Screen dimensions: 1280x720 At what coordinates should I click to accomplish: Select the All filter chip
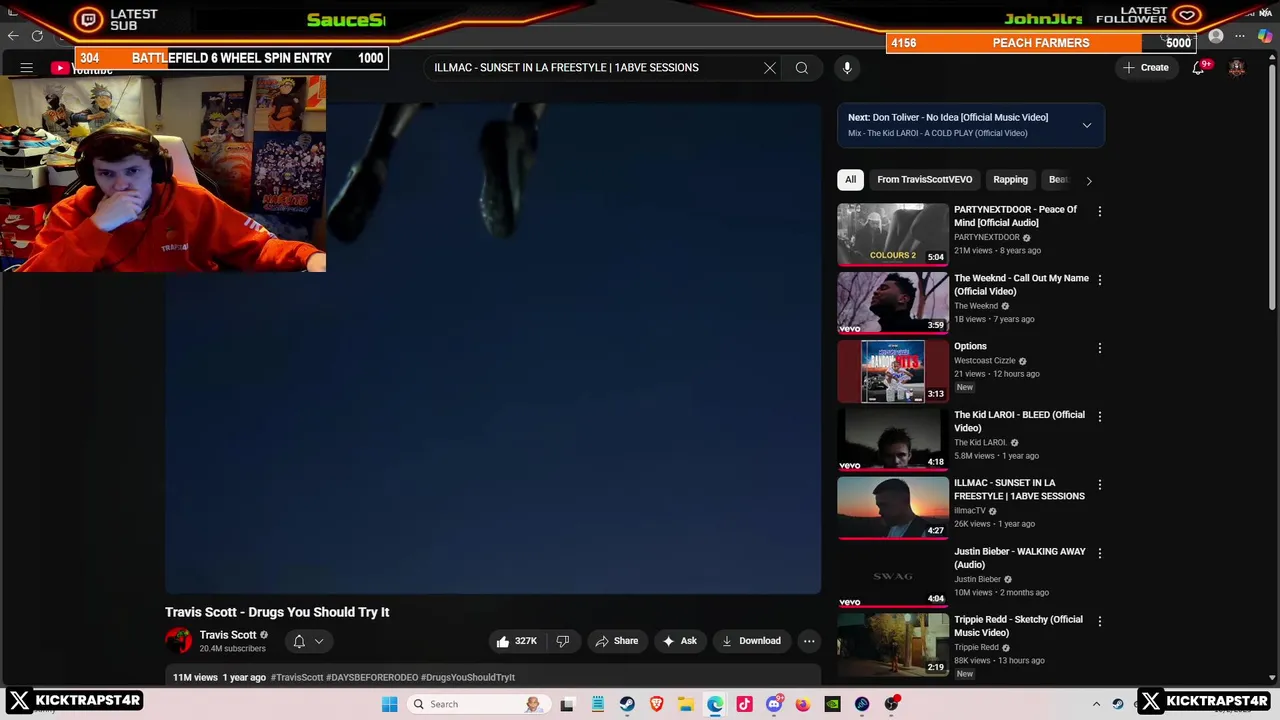[850, 180]
